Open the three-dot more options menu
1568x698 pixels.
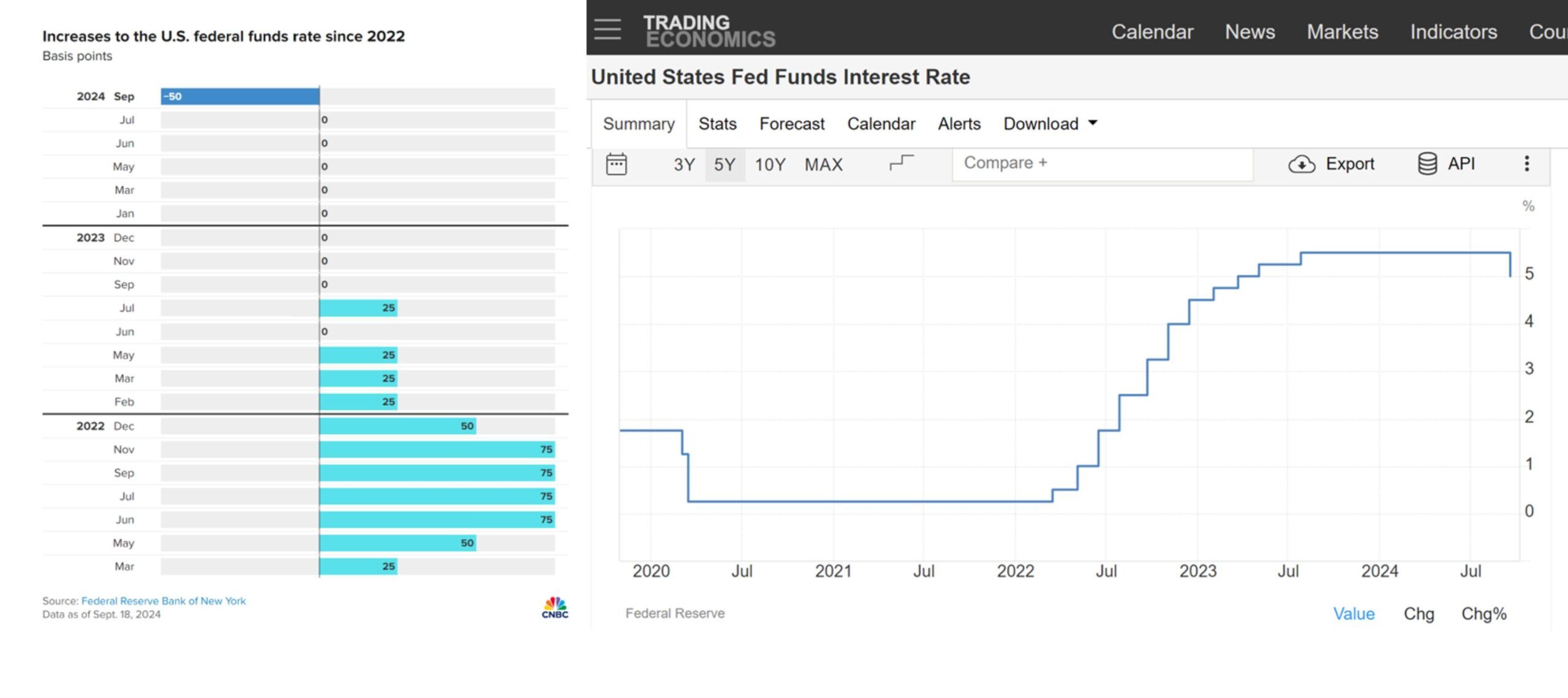pyautogui.click(x=1526, y=164)
